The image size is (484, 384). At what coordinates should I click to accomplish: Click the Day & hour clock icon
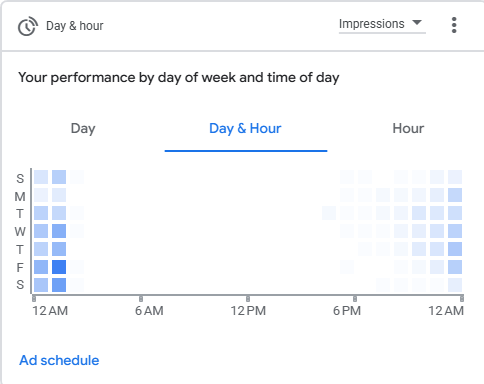click(27, 26)
